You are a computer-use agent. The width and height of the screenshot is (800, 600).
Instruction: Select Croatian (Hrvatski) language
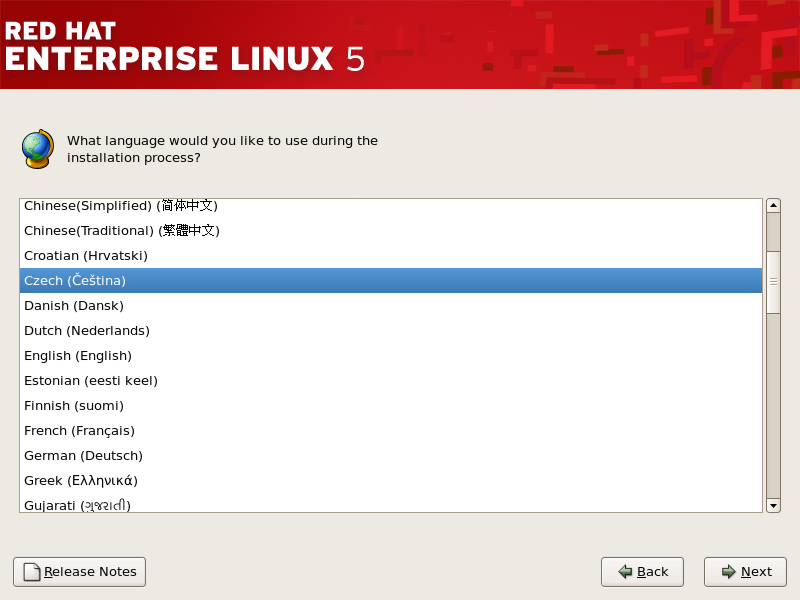tap(86, 256)
